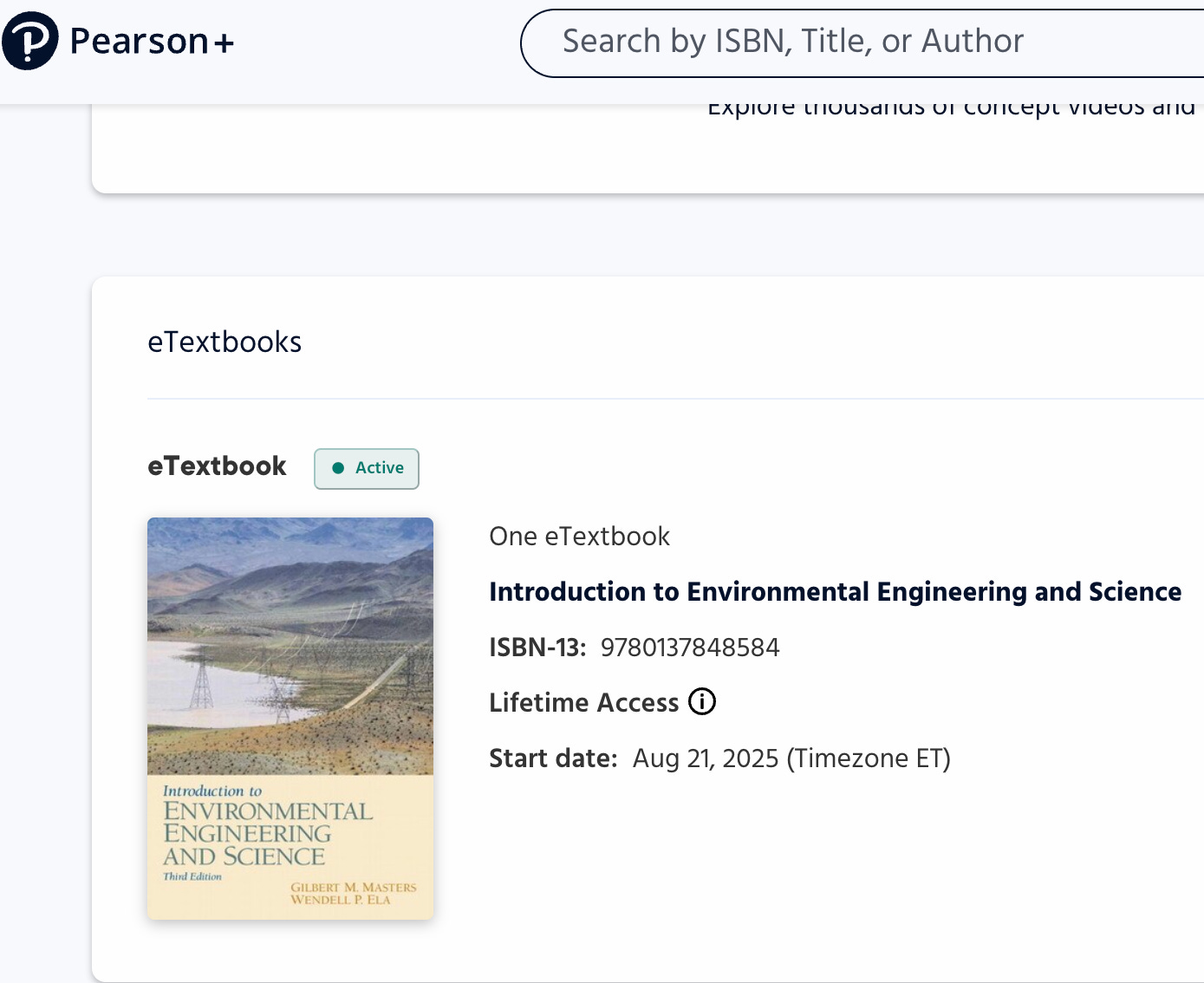
Task: Click the bold eTextbook label
Action: point(217,466)
